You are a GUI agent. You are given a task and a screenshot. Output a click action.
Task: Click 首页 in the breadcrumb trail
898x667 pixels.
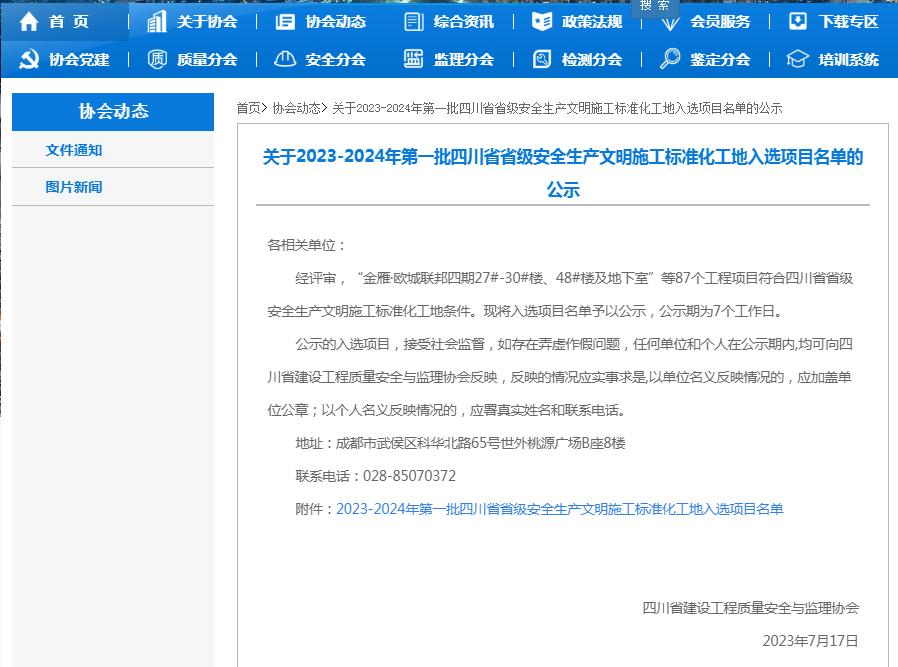point(248,108)
